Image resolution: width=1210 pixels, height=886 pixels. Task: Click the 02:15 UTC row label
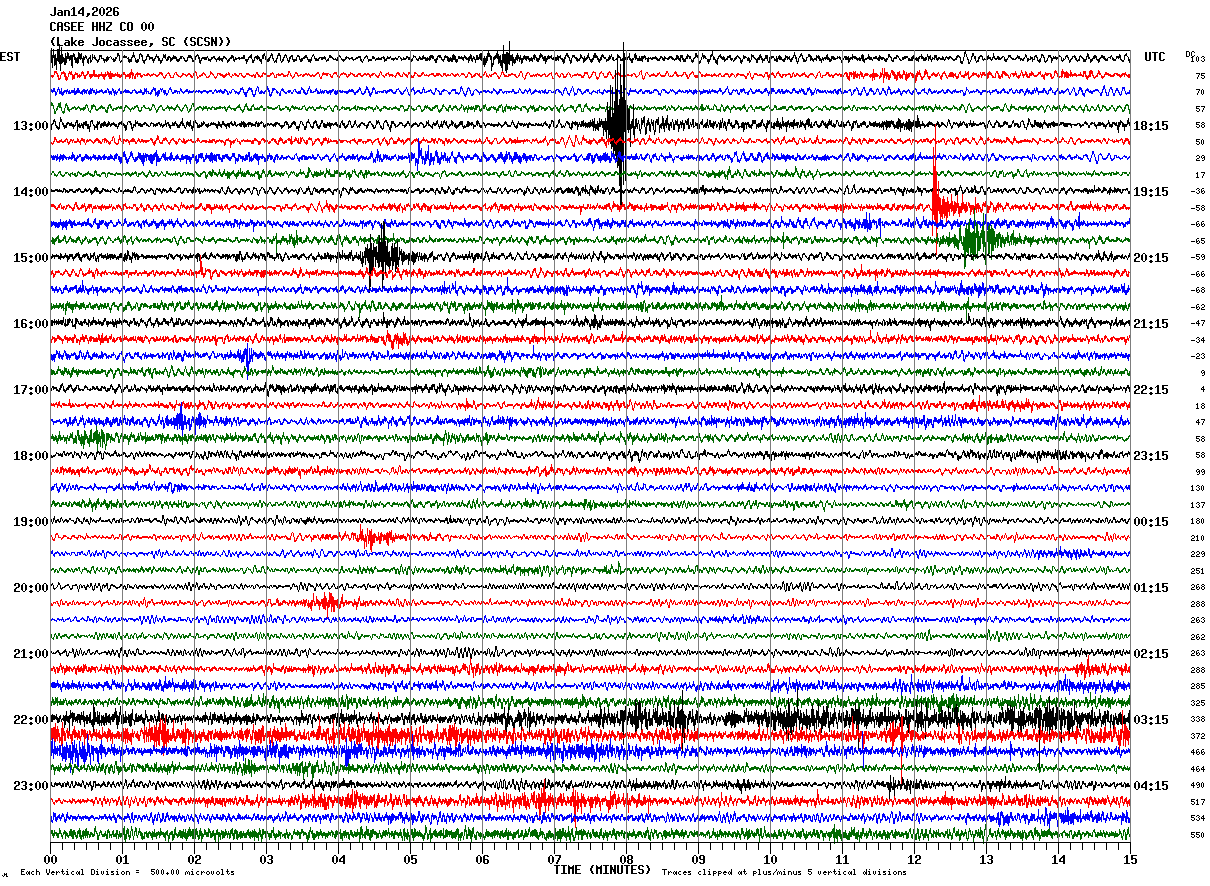[1150, 654]
